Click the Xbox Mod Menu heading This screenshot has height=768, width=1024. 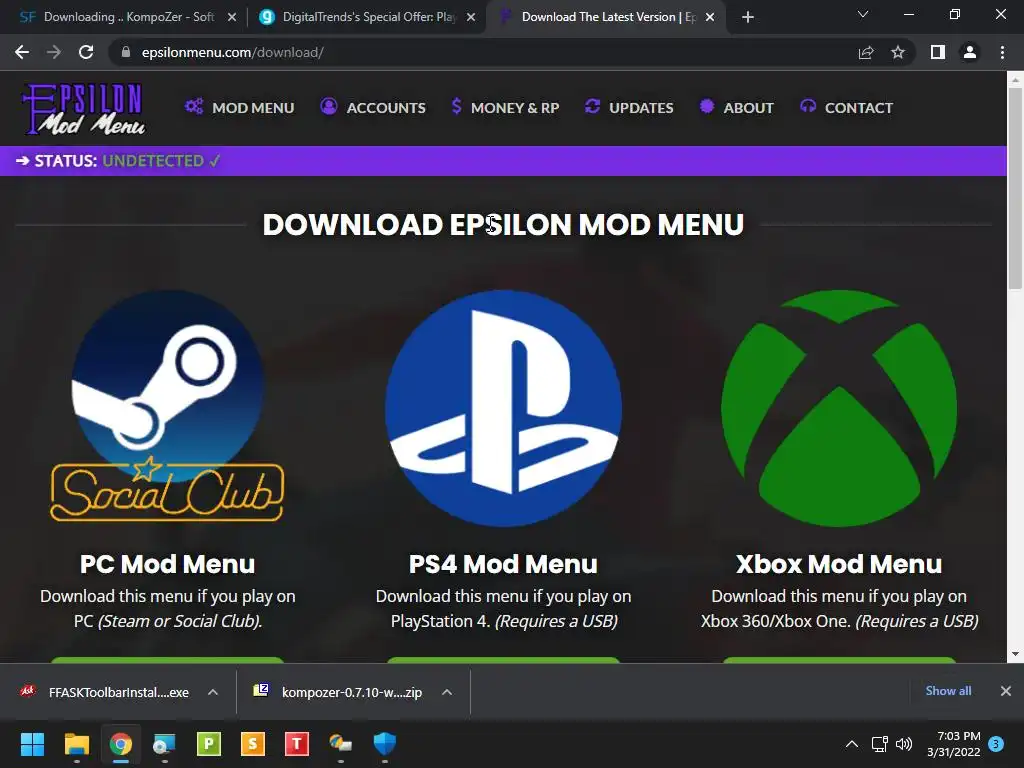pyautogui.click(x=839, y=564)
